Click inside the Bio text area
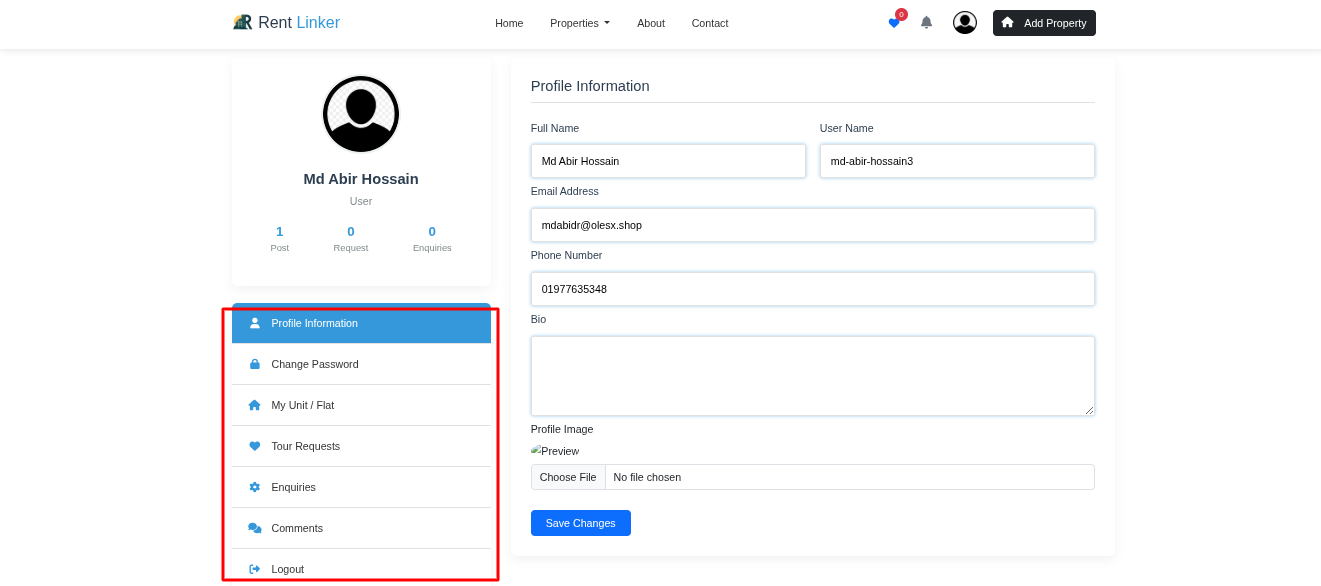 pyautogui.click(x=812, y=375)
